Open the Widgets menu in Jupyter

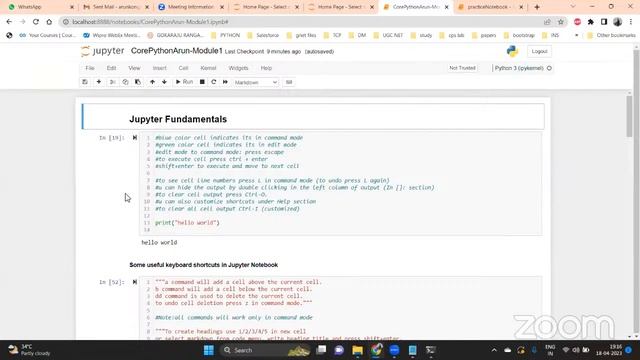point(238,68)
